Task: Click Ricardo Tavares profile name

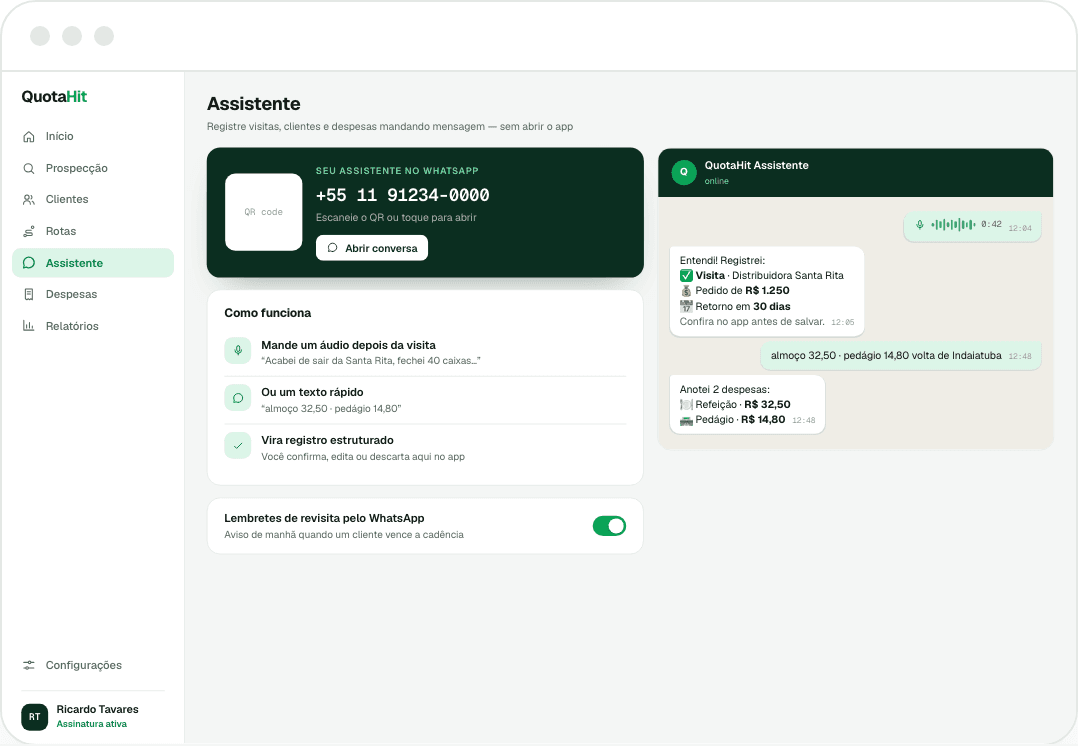Action: pos(98,710)
